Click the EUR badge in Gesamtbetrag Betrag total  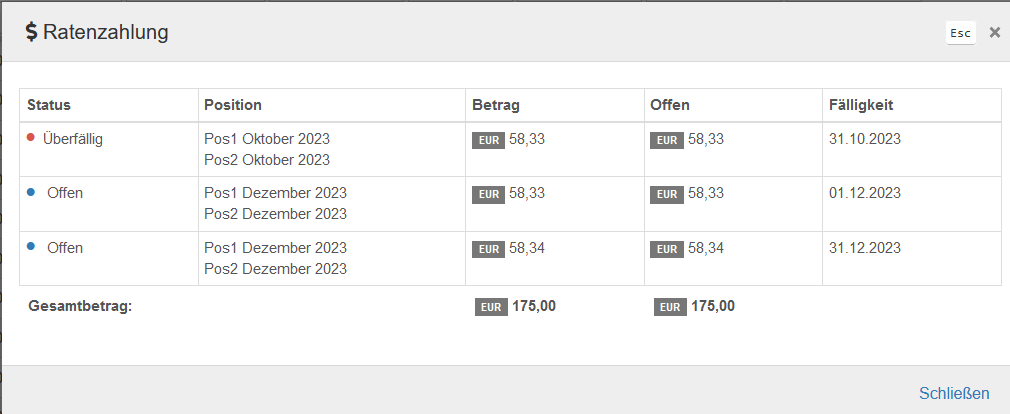tap(491, 308)
